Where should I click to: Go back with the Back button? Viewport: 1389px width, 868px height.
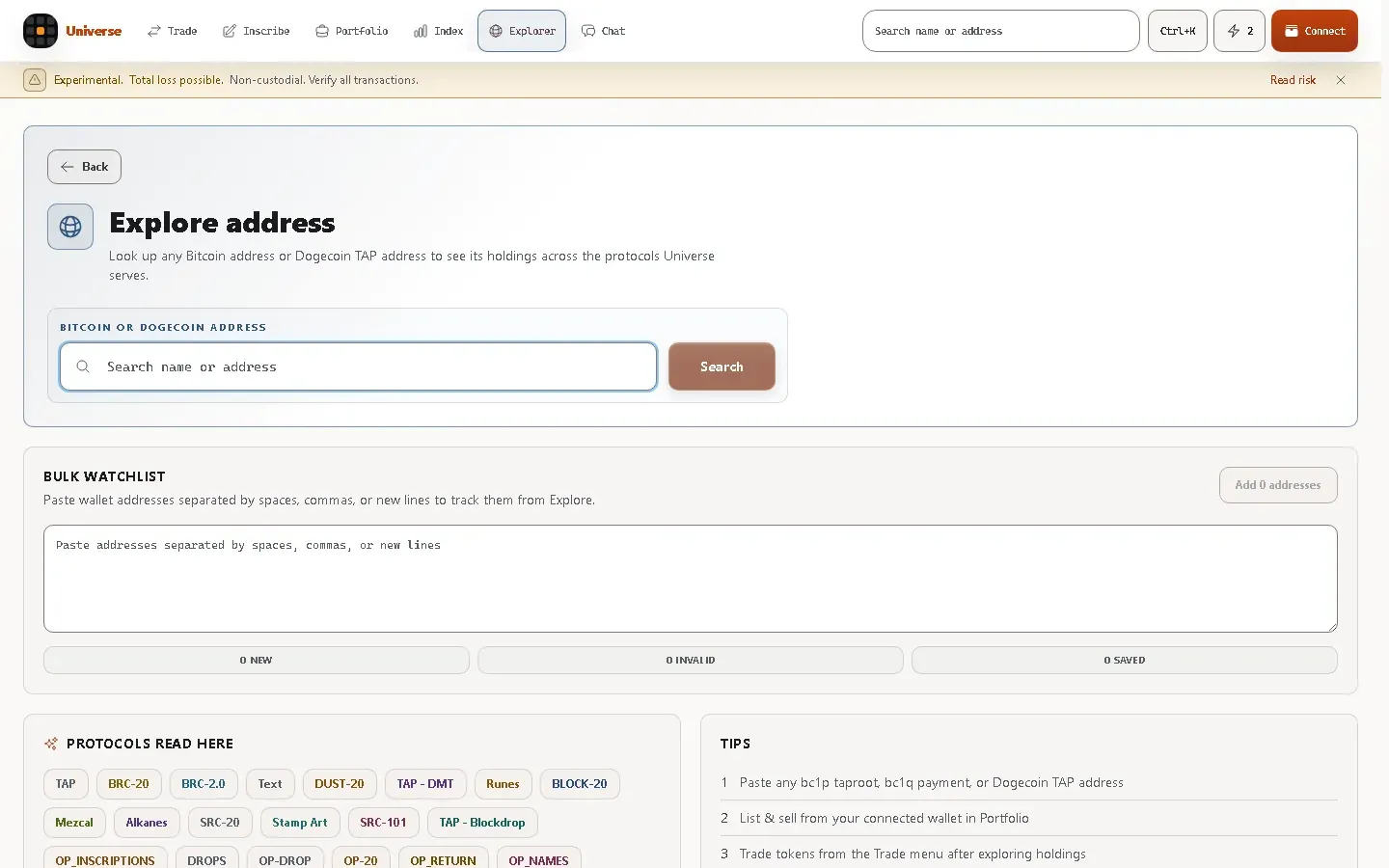pos(84,167)
